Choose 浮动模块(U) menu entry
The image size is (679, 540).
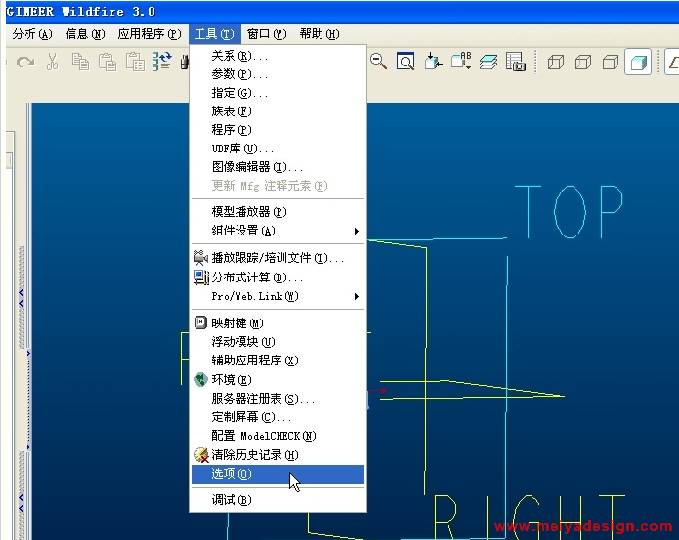pos(278,342)
